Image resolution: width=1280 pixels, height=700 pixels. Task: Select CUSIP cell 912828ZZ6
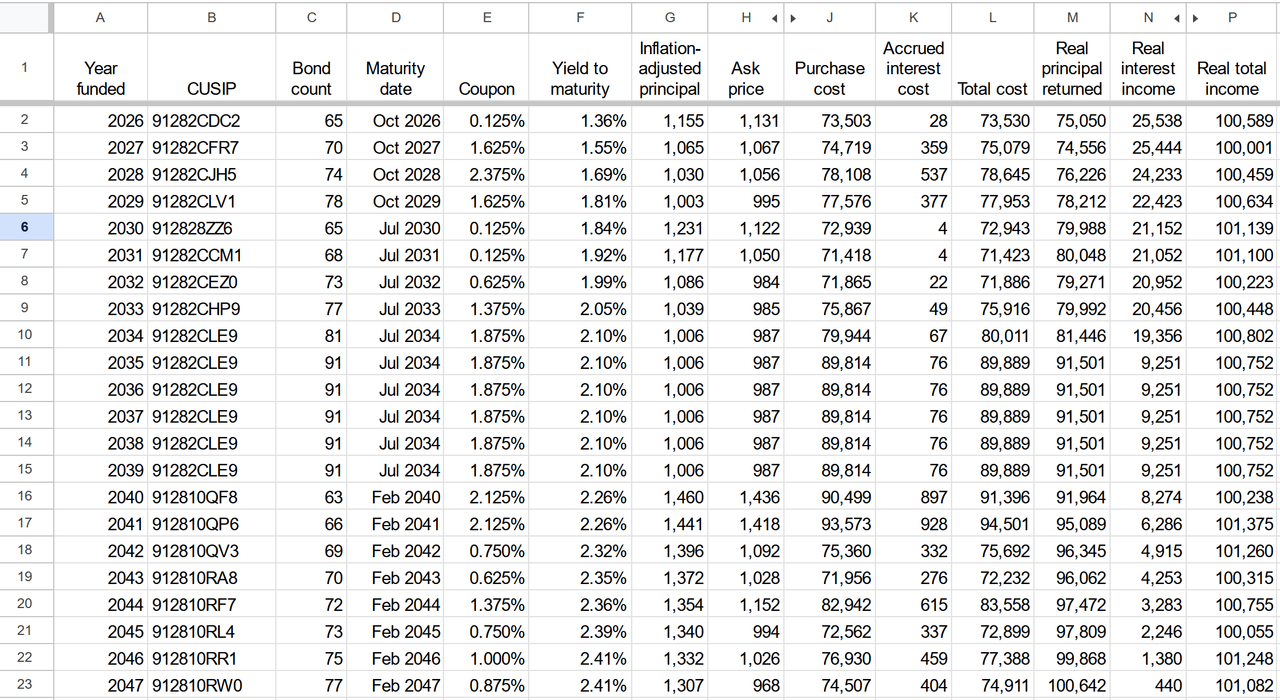coord(212,229)
